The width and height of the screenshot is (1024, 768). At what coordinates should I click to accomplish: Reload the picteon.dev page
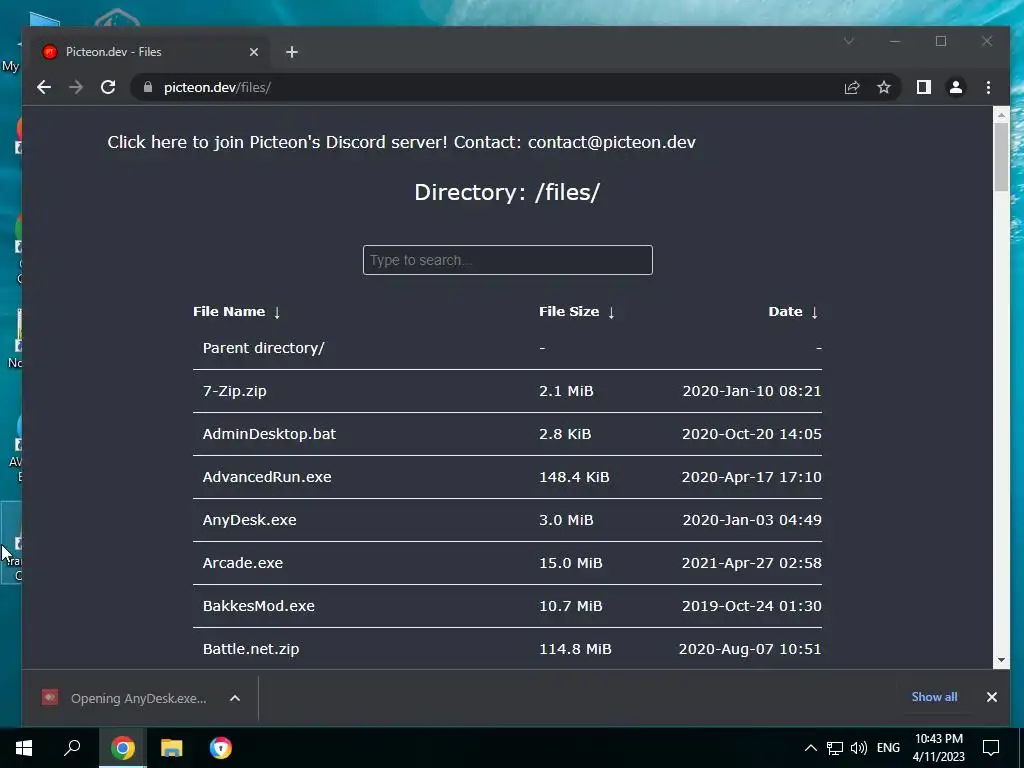[x=108, y=88]
